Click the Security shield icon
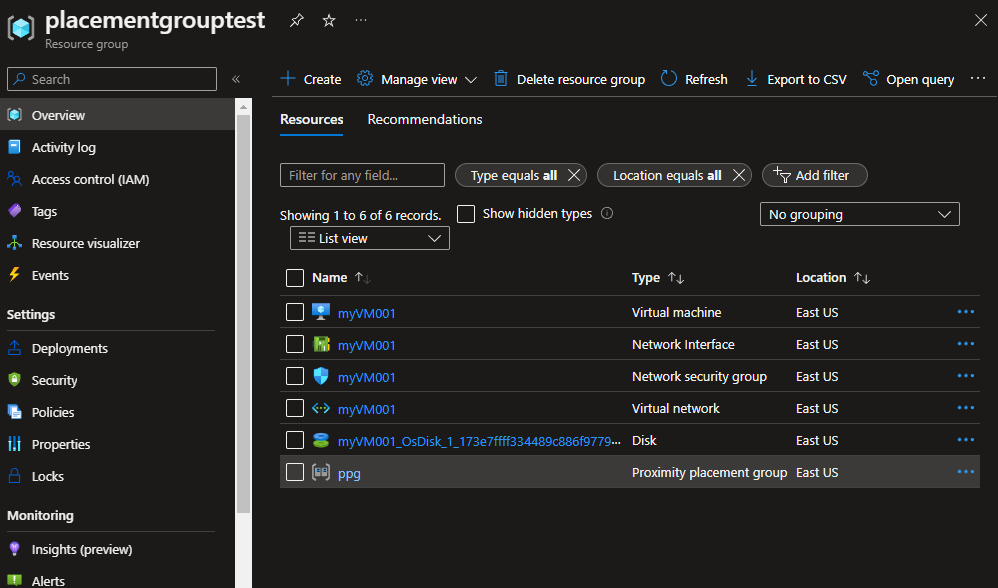Screen dimensions: 998x588 click(x=15, y=380)
